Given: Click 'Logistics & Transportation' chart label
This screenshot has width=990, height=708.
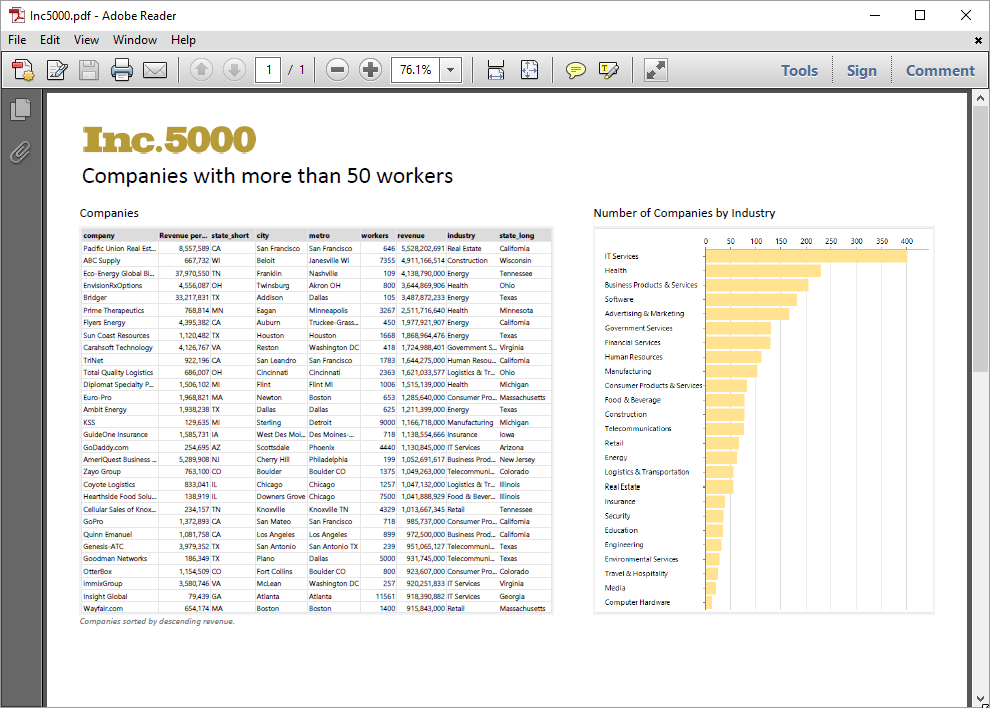Looking at the screenshot, I should click(647, 472).
